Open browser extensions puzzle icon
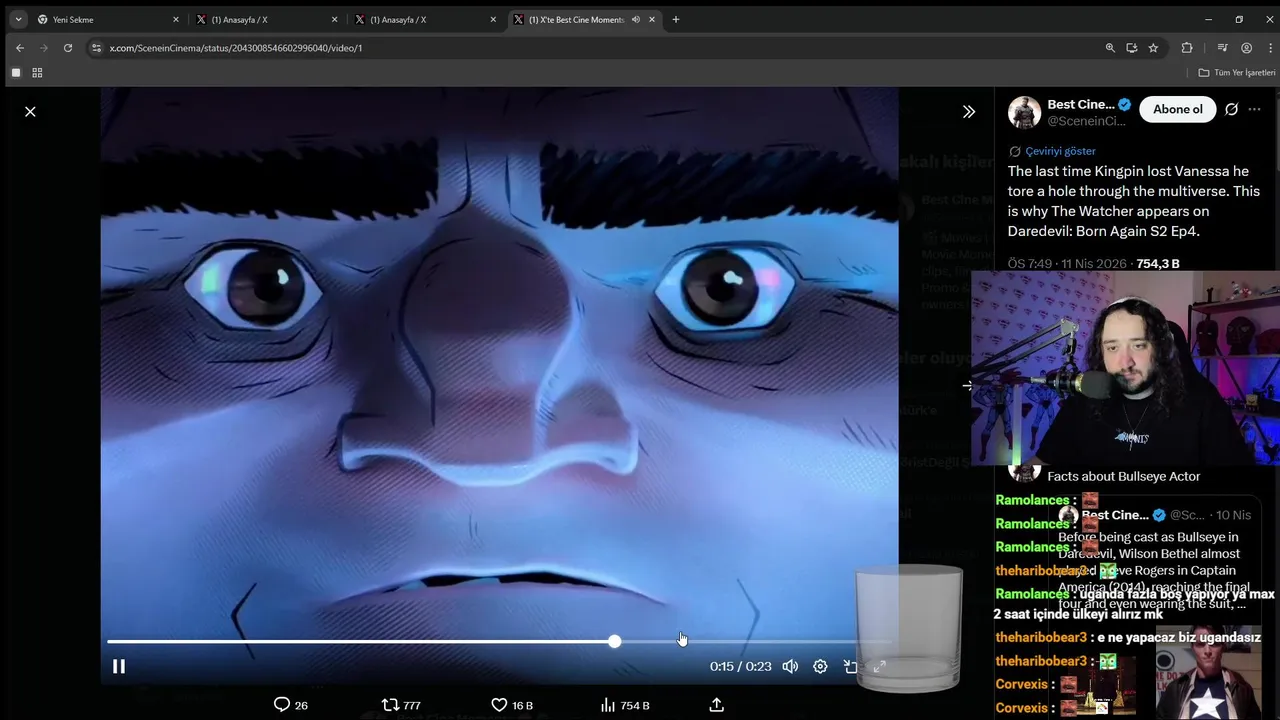This screenshot has width=1280, height=720. tap(1187, 47)
